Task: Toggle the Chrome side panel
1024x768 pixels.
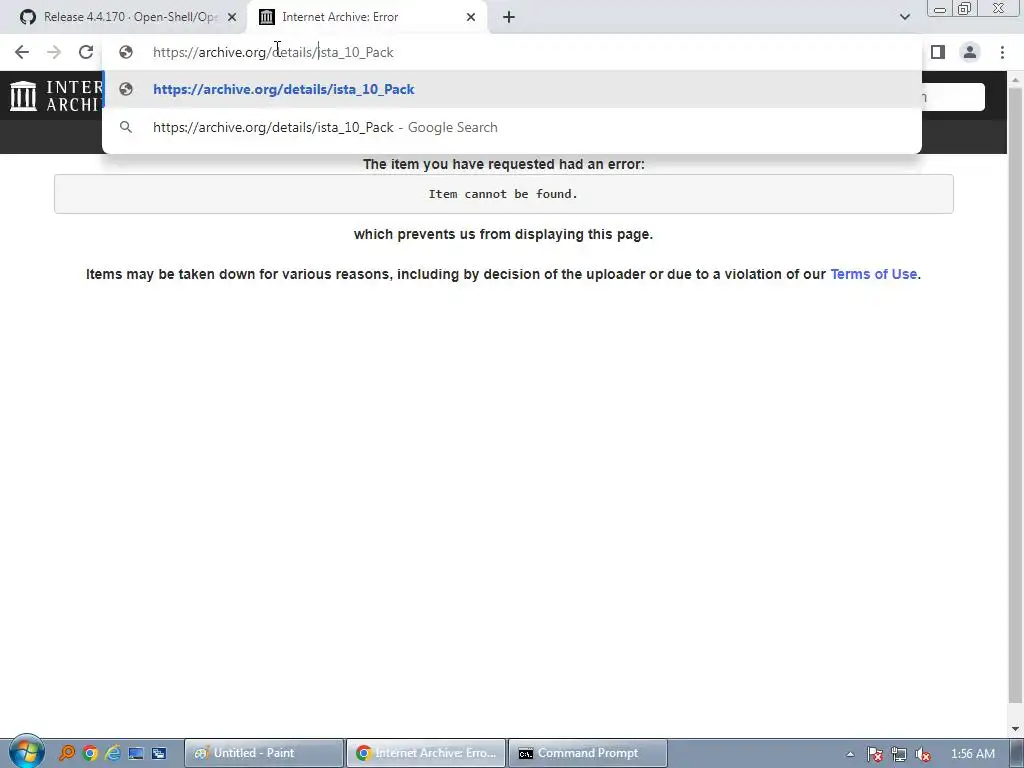Action: coord(938,52)
